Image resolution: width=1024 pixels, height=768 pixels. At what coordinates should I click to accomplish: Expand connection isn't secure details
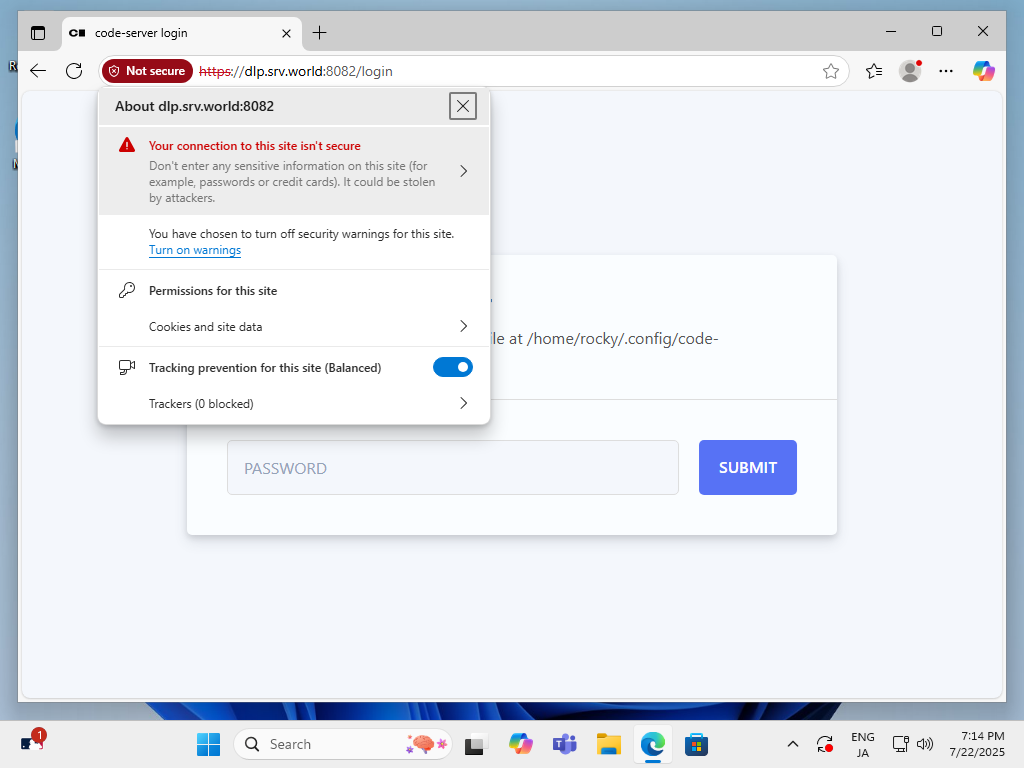pyautogui.click(x=463, y=171)
